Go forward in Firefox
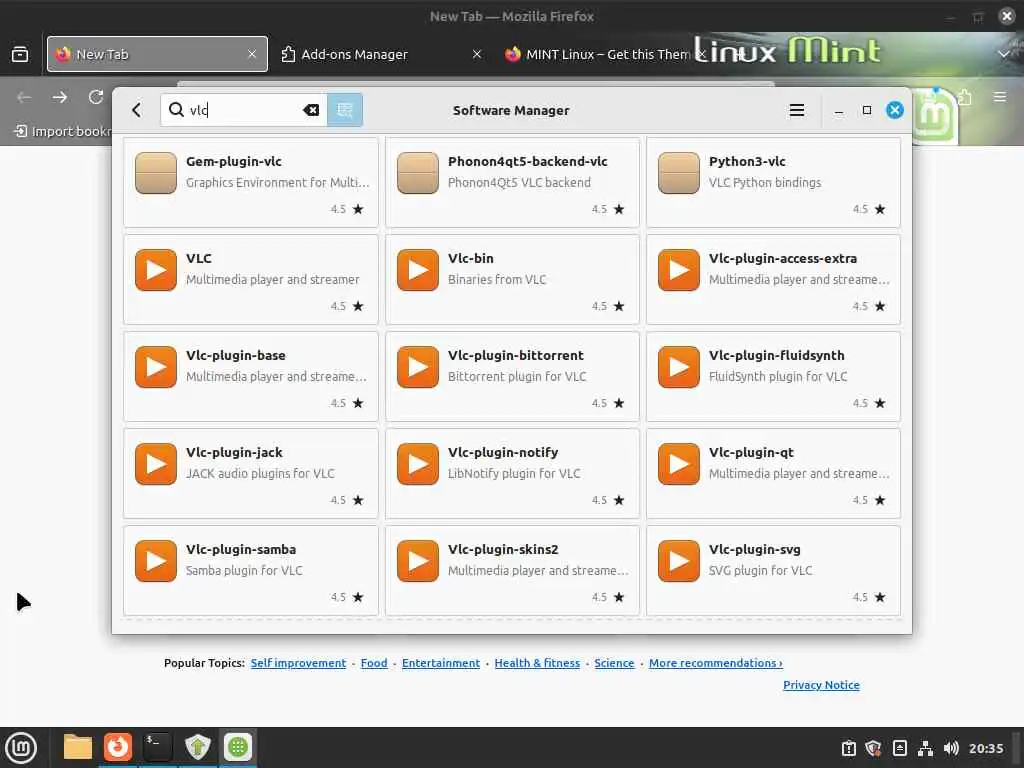 60,97
